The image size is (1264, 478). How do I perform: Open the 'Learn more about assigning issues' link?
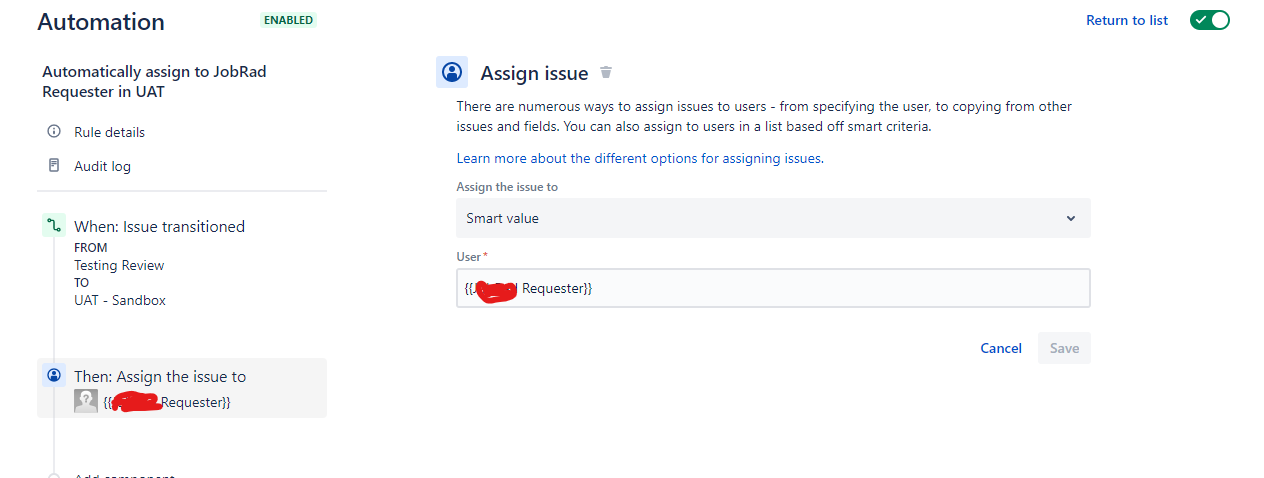[x=640, y=158]
